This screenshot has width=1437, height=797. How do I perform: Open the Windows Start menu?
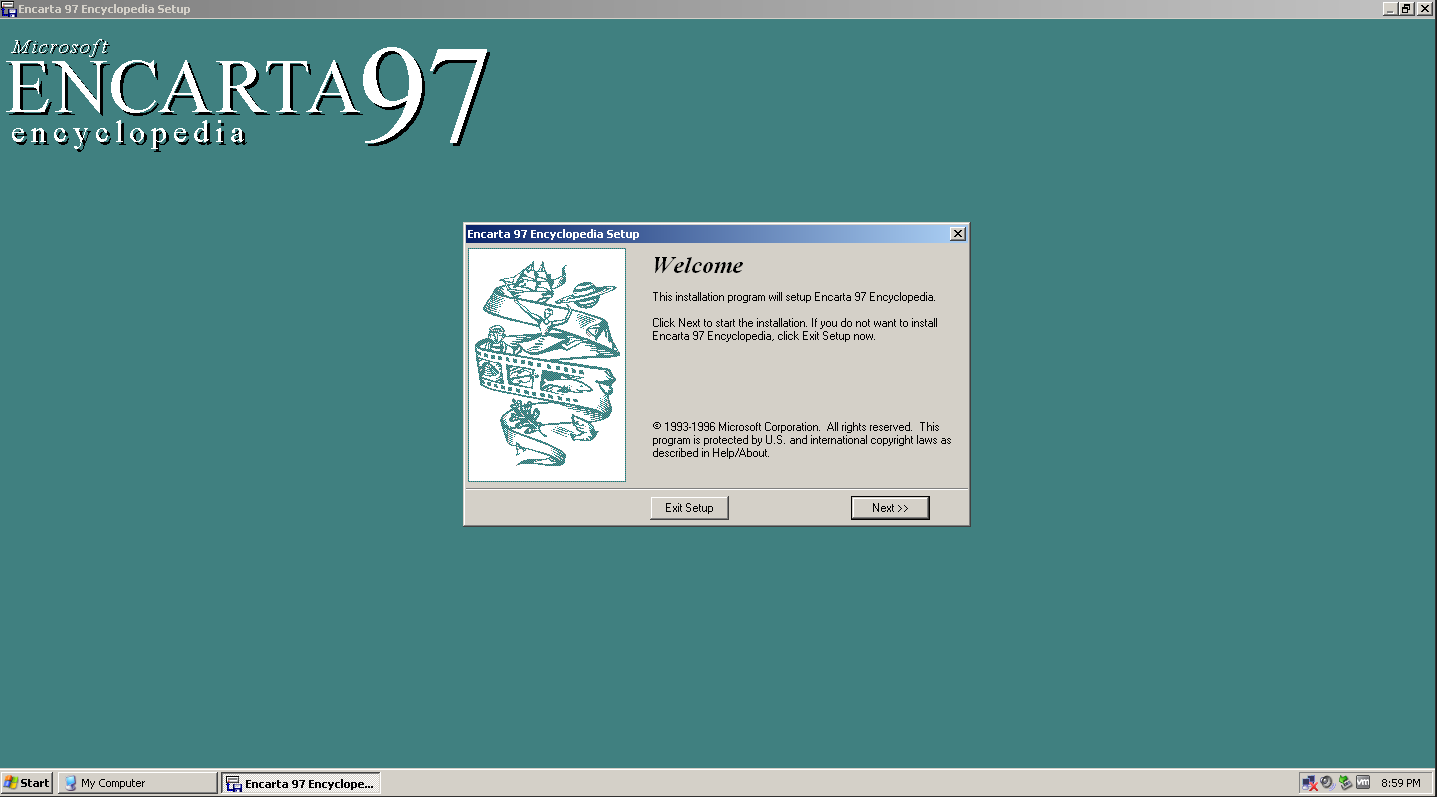coord(27,783)
